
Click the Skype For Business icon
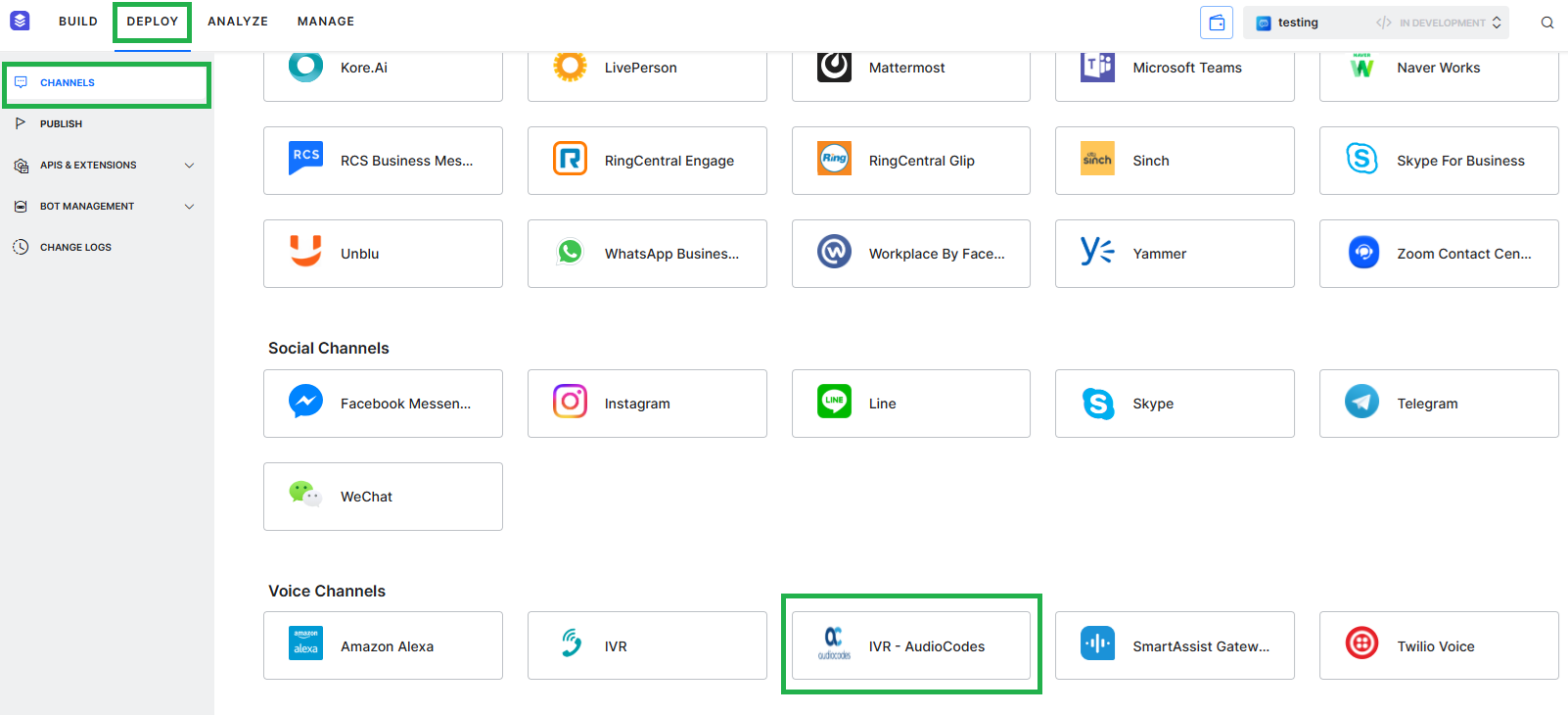coord(1361,159)
